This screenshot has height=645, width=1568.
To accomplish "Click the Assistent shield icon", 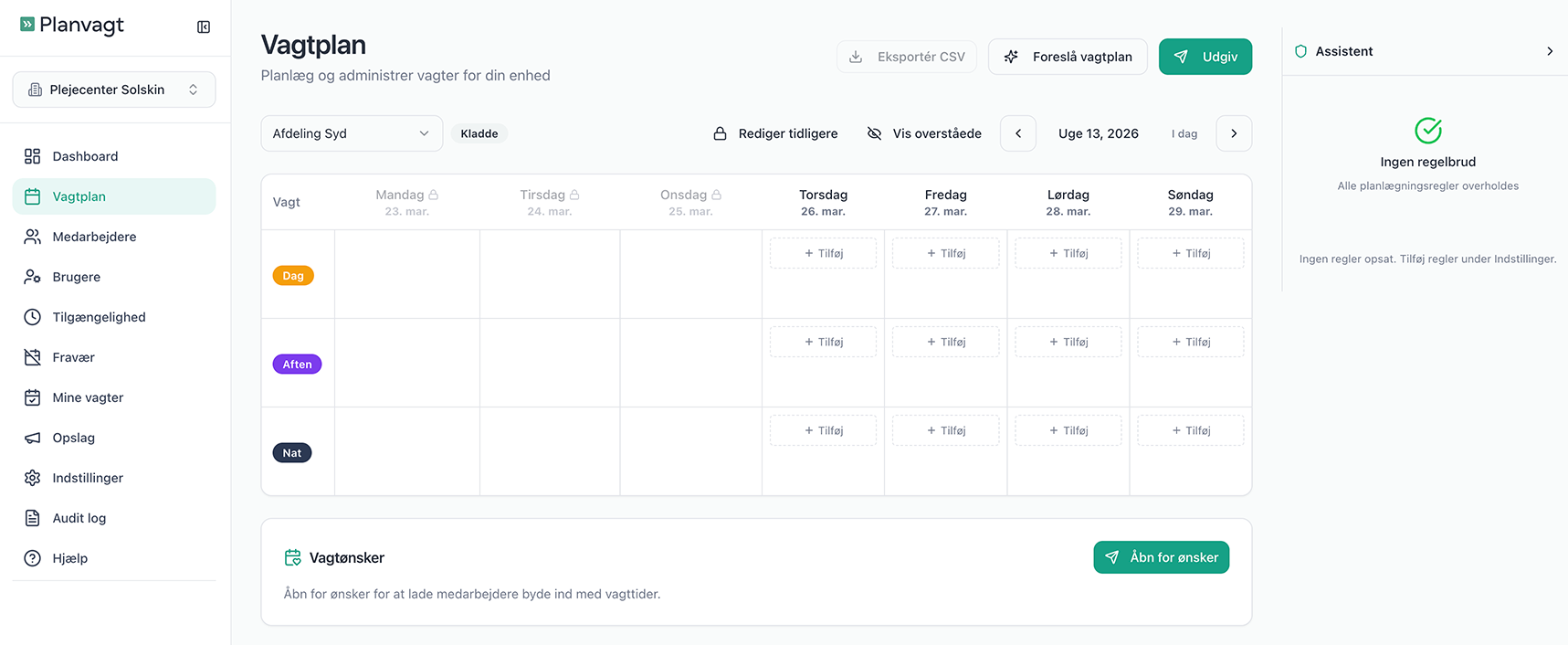I will pos(1301,51).
